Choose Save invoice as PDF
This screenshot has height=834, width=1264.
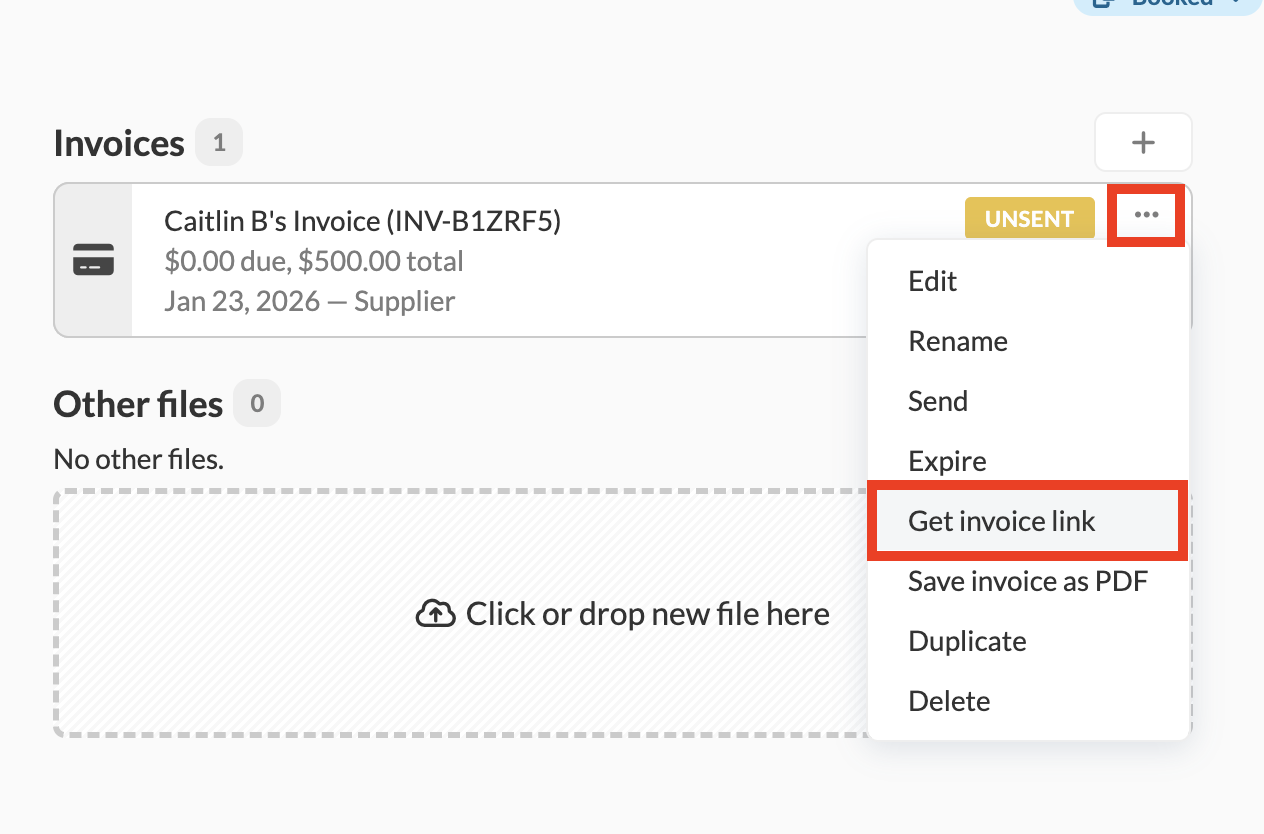click(1027, 581)
